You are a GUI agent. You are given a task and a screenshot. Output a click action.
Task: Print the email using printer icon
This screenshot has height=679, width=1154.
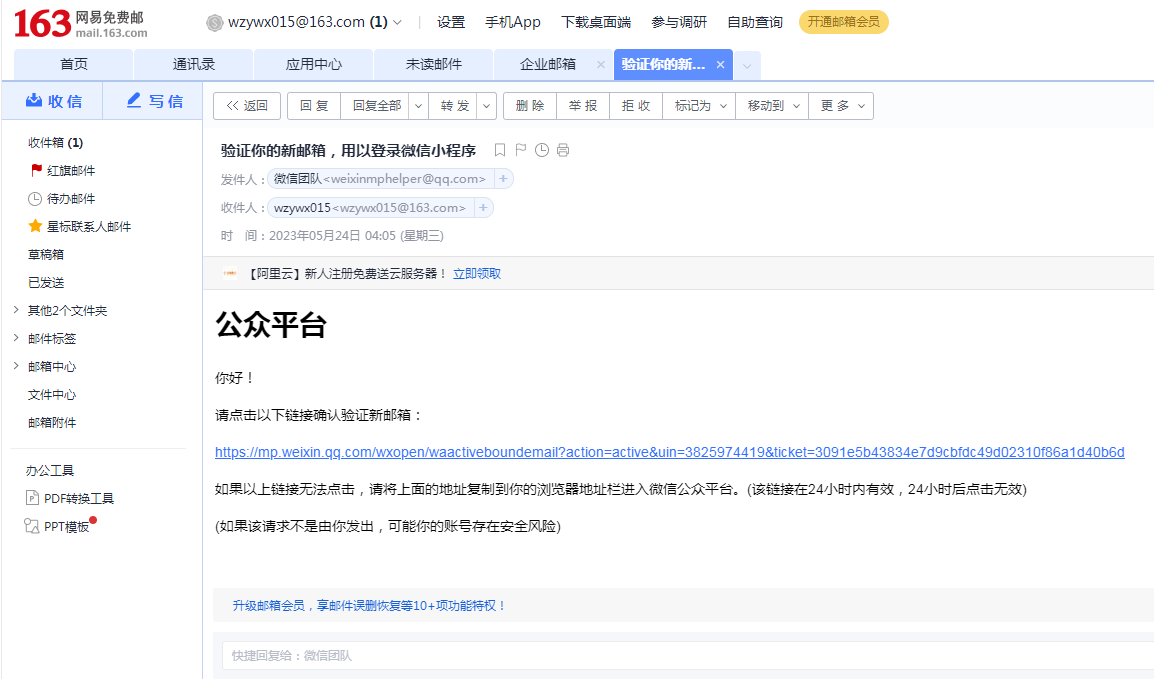pos(563,150)
